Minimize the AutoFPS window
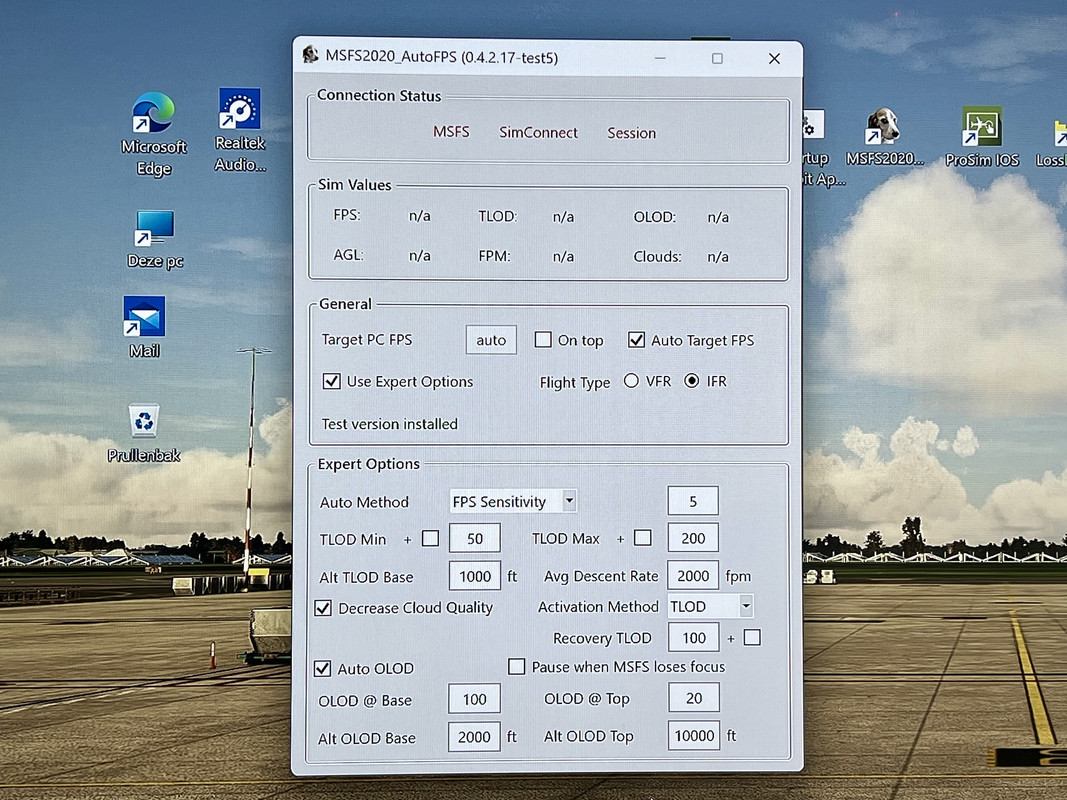This screenshot has height=800, width=1067. (x=660, y=59)
